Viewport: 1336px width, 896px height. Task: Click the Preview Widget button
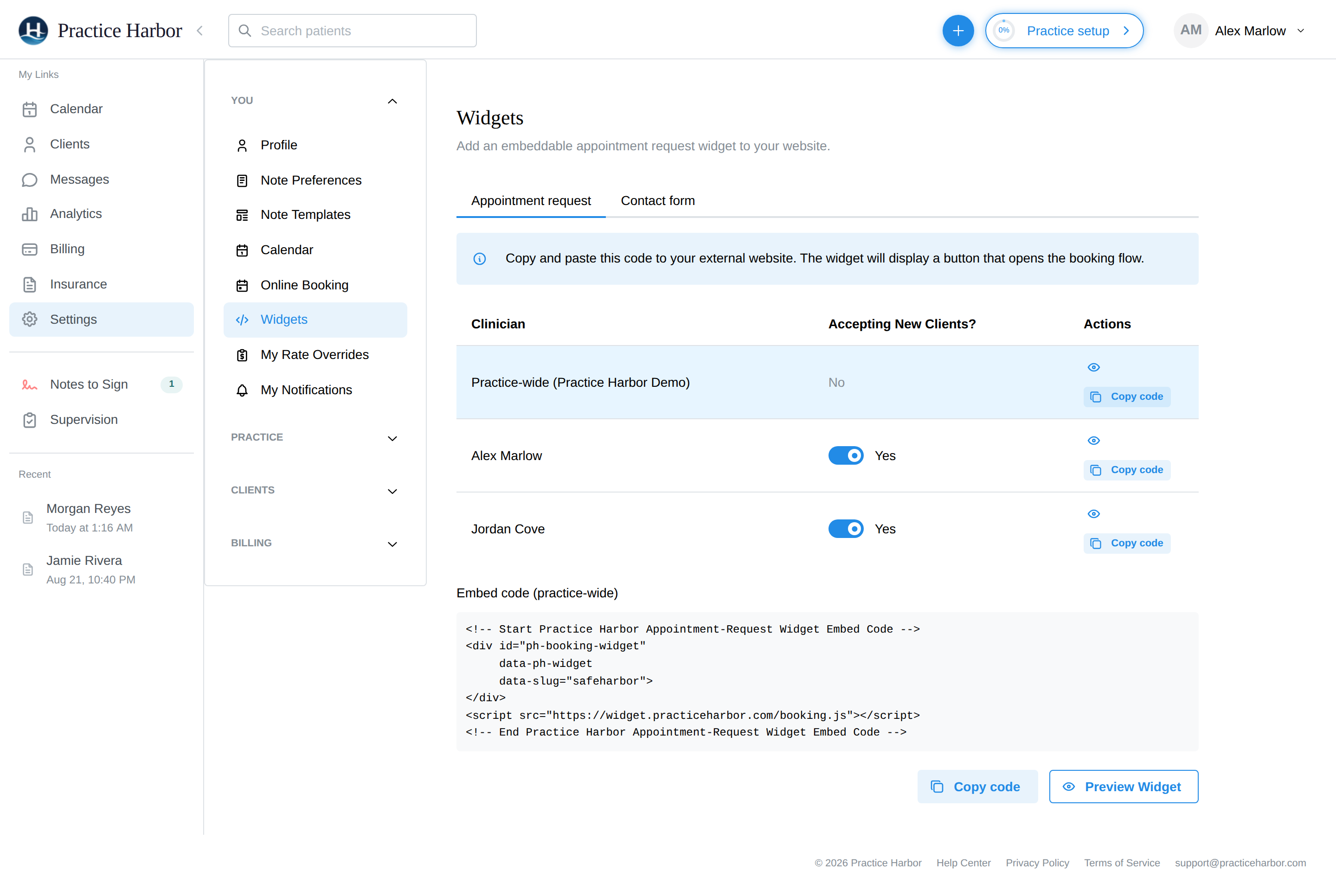(1124, 787)
